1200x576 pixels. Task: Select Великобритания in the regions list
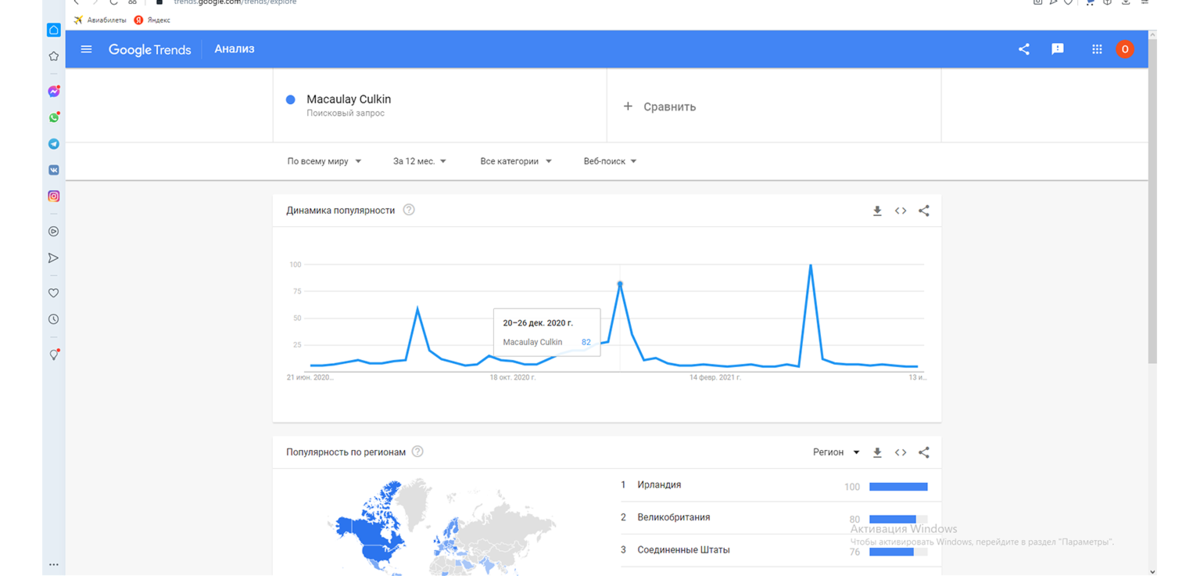pyautogui.click(x=673, y=517)
